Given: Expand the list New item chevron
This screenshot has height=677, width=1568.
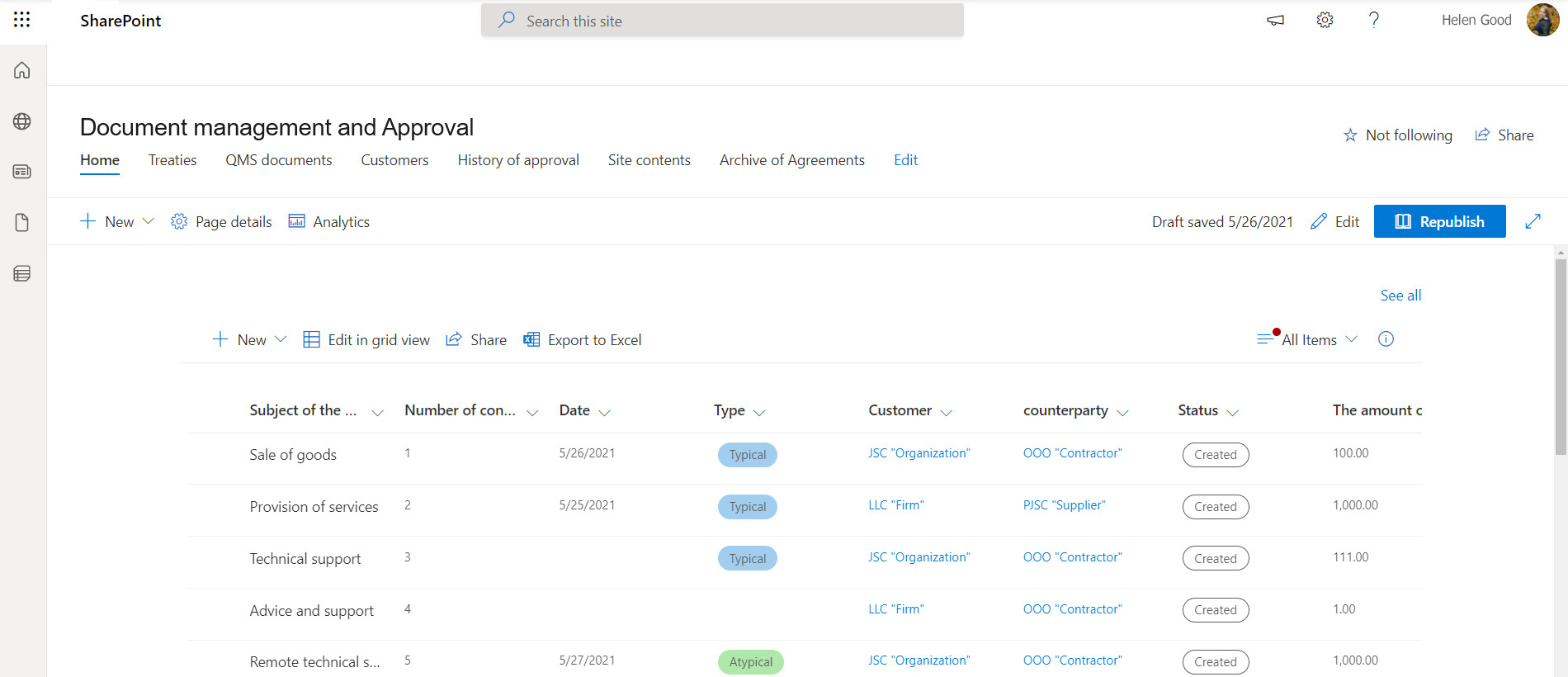Looking at the screenshot, I should click(281, 339).
